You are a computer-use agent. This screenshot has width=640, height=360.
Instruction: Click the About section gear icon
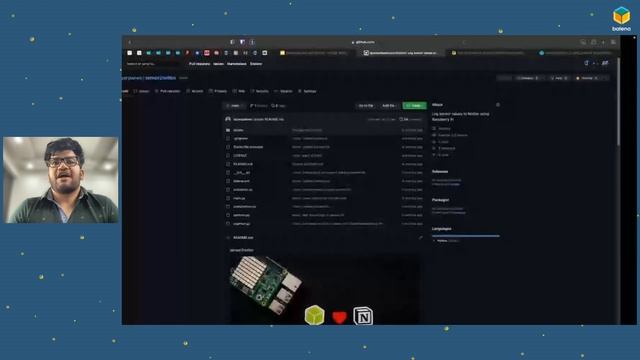(x=498, y=105)
